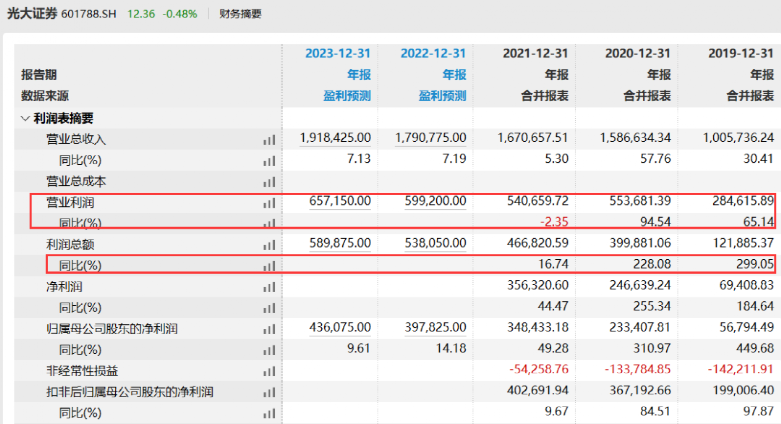Click 2022 营业利润 forecast value 599,200.00
This screenshot has width=781, height=424.
pyautogui.click(x=435, y=201)
